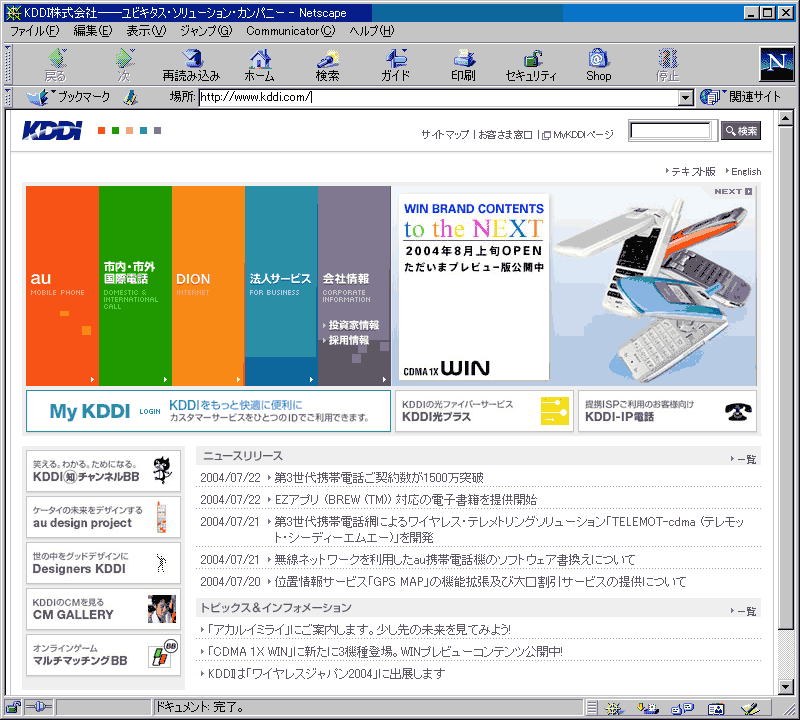The image size is (800, 720).
Task: Click the component bar grip handle
Action: coord(591,708)
